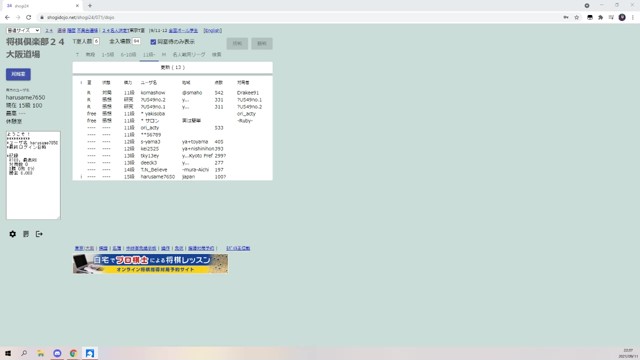Reload the page with the browser refresh icon
This screenshot has width=640, height=360.
click(29, 18)
